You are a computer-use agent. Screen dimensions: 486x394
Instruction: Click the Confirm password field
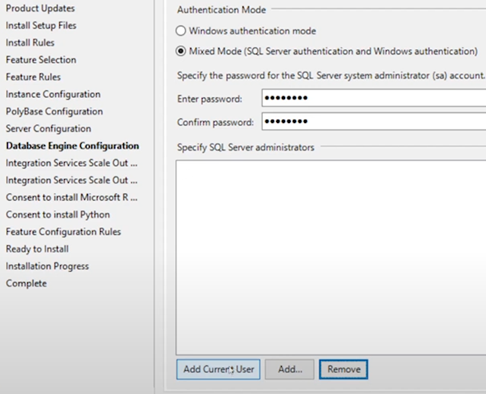374,121
